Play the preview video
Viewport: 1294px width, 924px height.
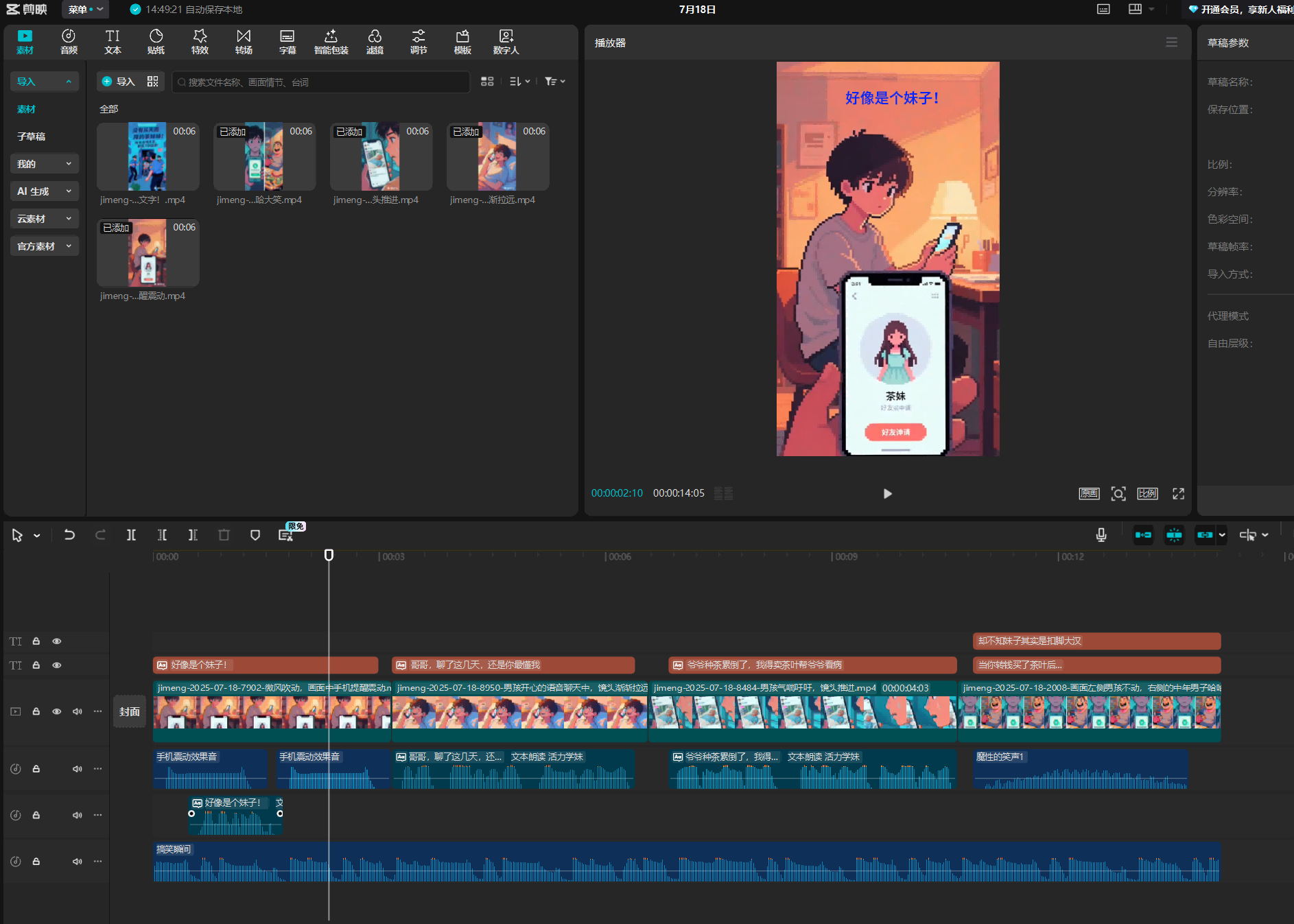coord(887,494)
